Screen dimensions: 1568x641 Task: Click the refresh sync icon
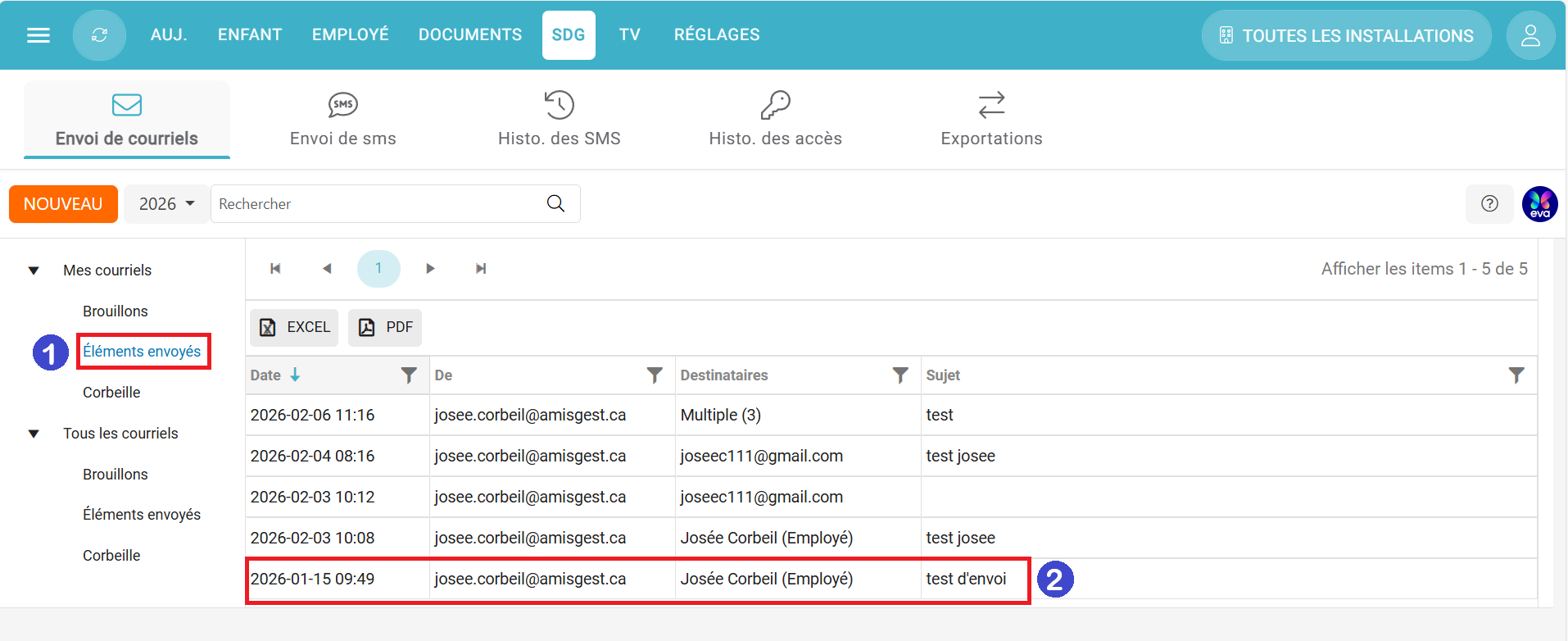99,35
